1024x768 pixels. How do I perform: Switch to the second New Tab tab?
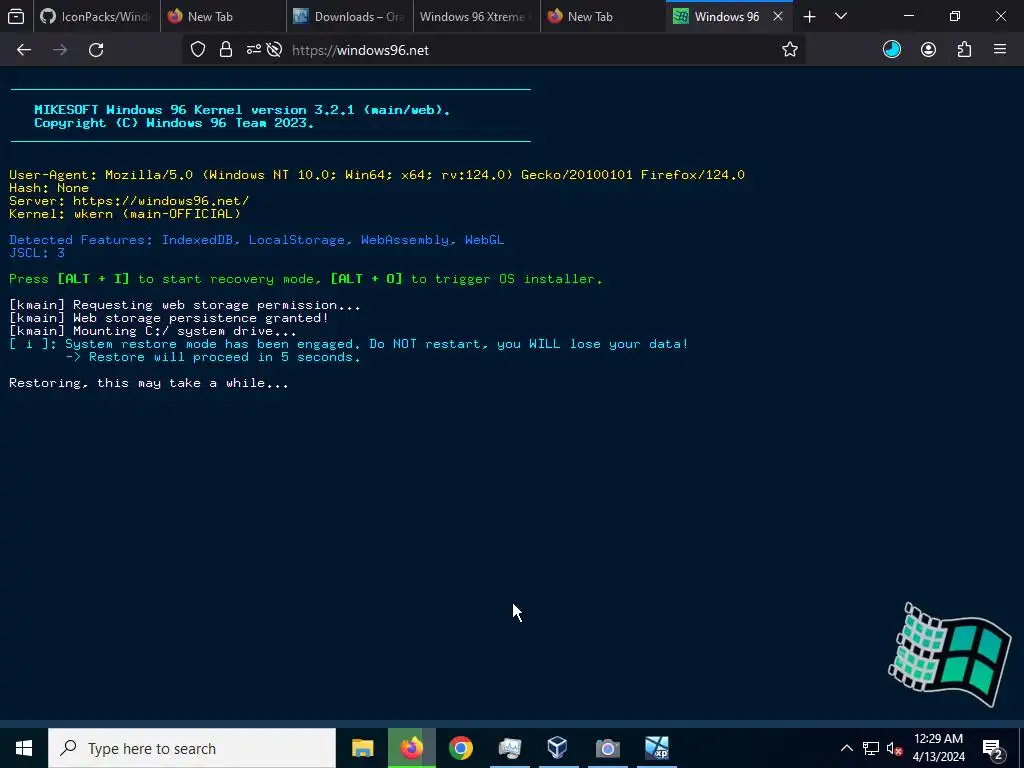[x=603, y=16]
